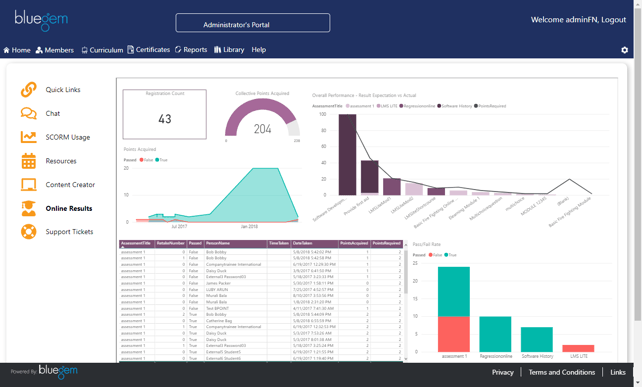Image resolution: width=642 pixels, height=387 pixels.
Task: Click the Reports chart icon
Action: click(x=178, y=50)
